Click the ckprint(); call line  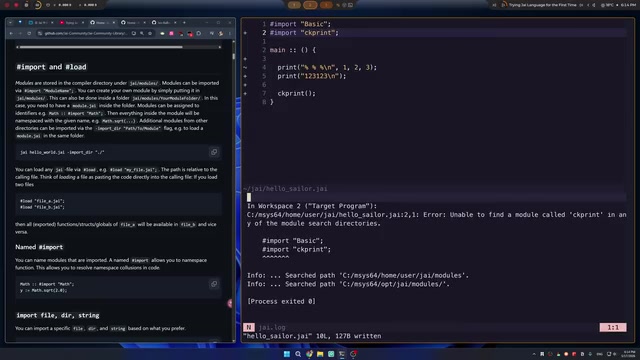[296, 93]
